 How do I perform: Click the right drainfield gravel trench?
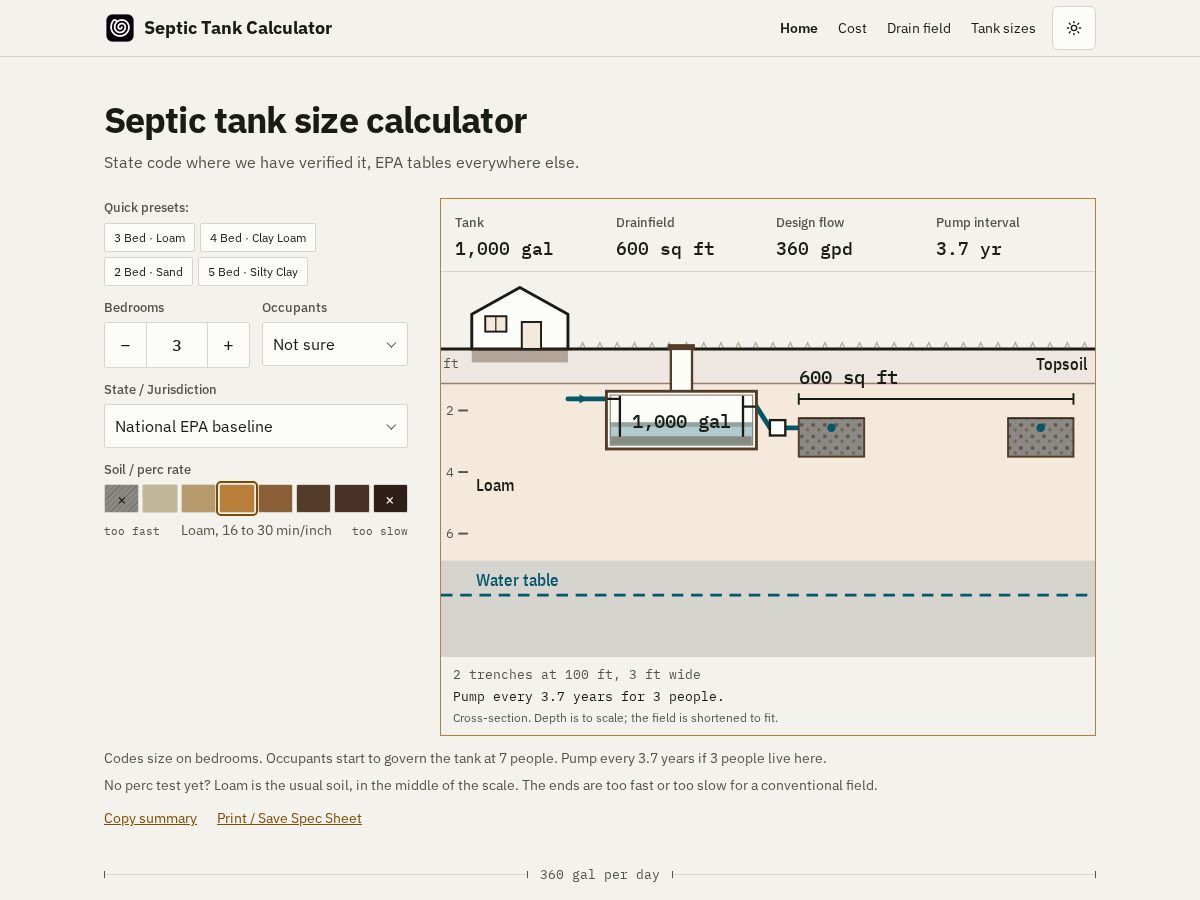point(1040,437)
